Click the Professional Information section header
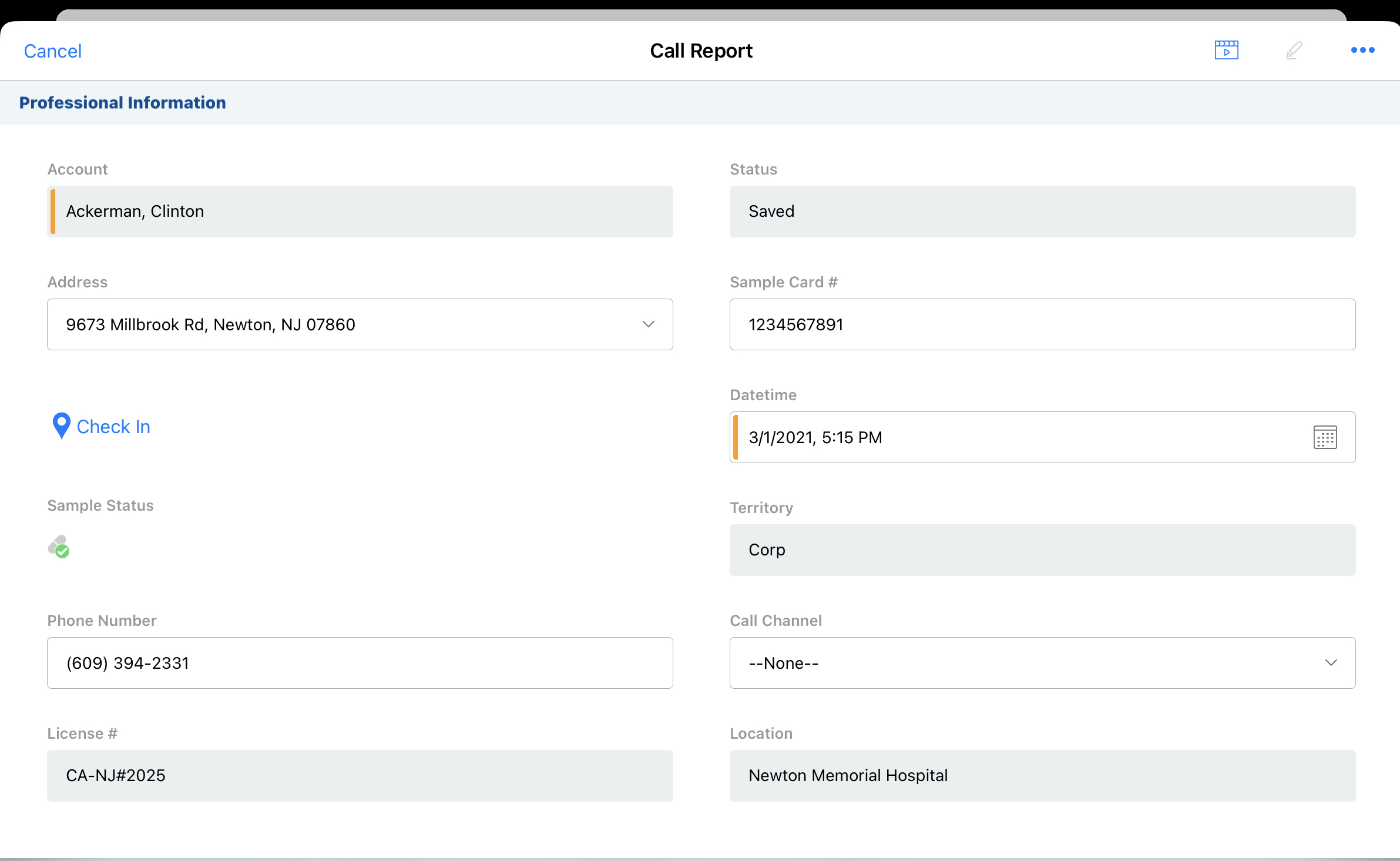 122,103
